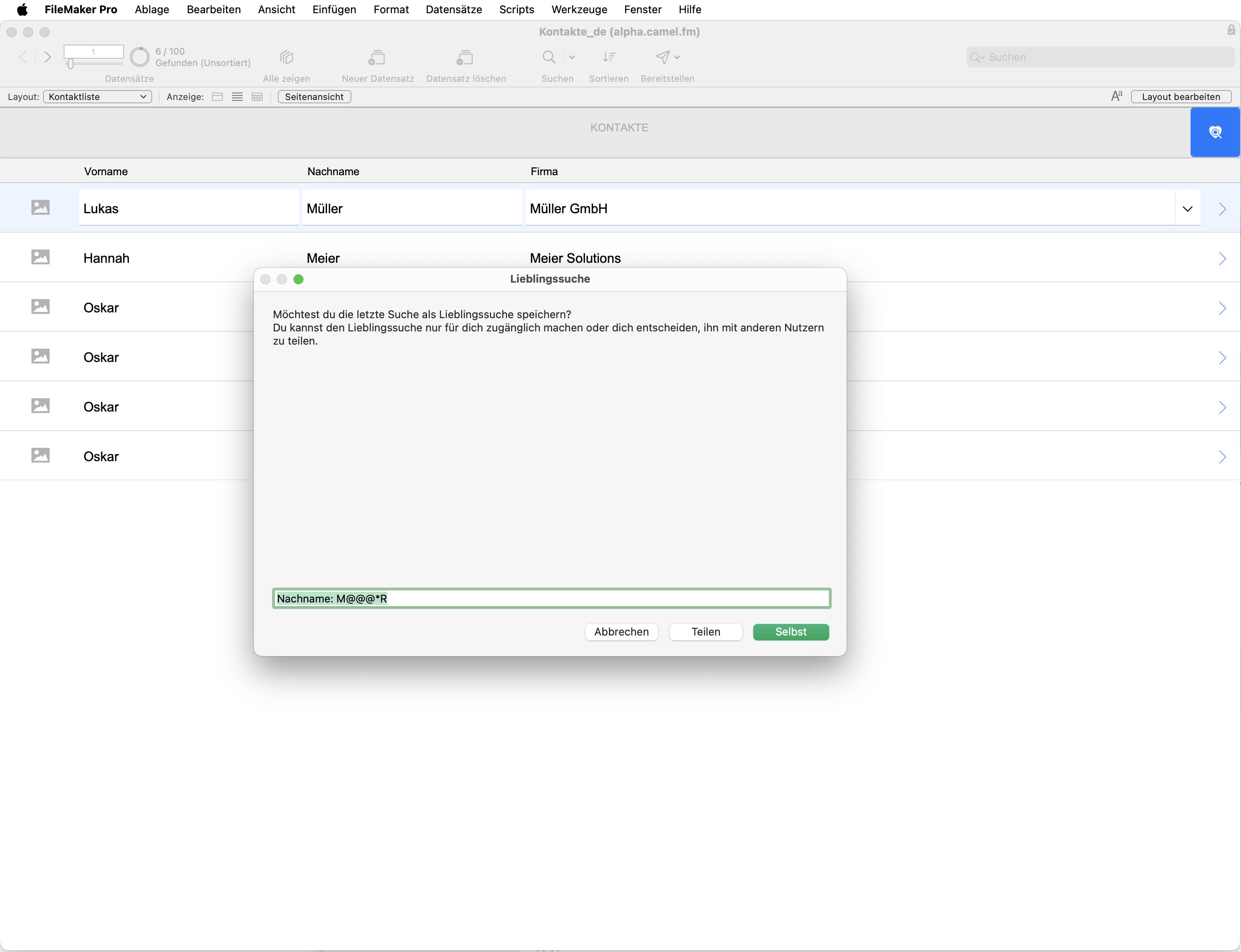
Task: Open details arrow for Lukas Müller row
Action: pos(1222,209)
